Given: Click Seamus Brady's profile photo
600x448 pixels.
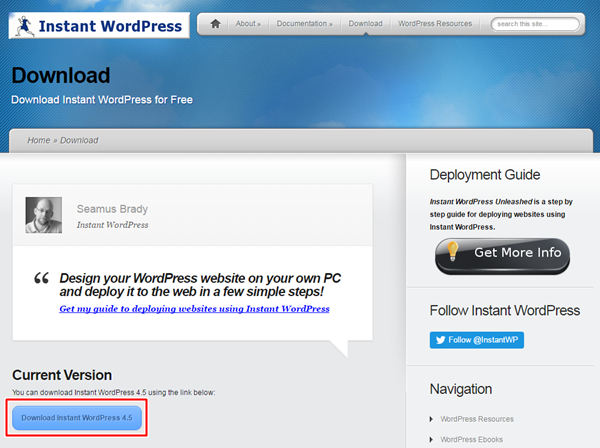Looking at the screenshot, I should [x=44, y=215].
